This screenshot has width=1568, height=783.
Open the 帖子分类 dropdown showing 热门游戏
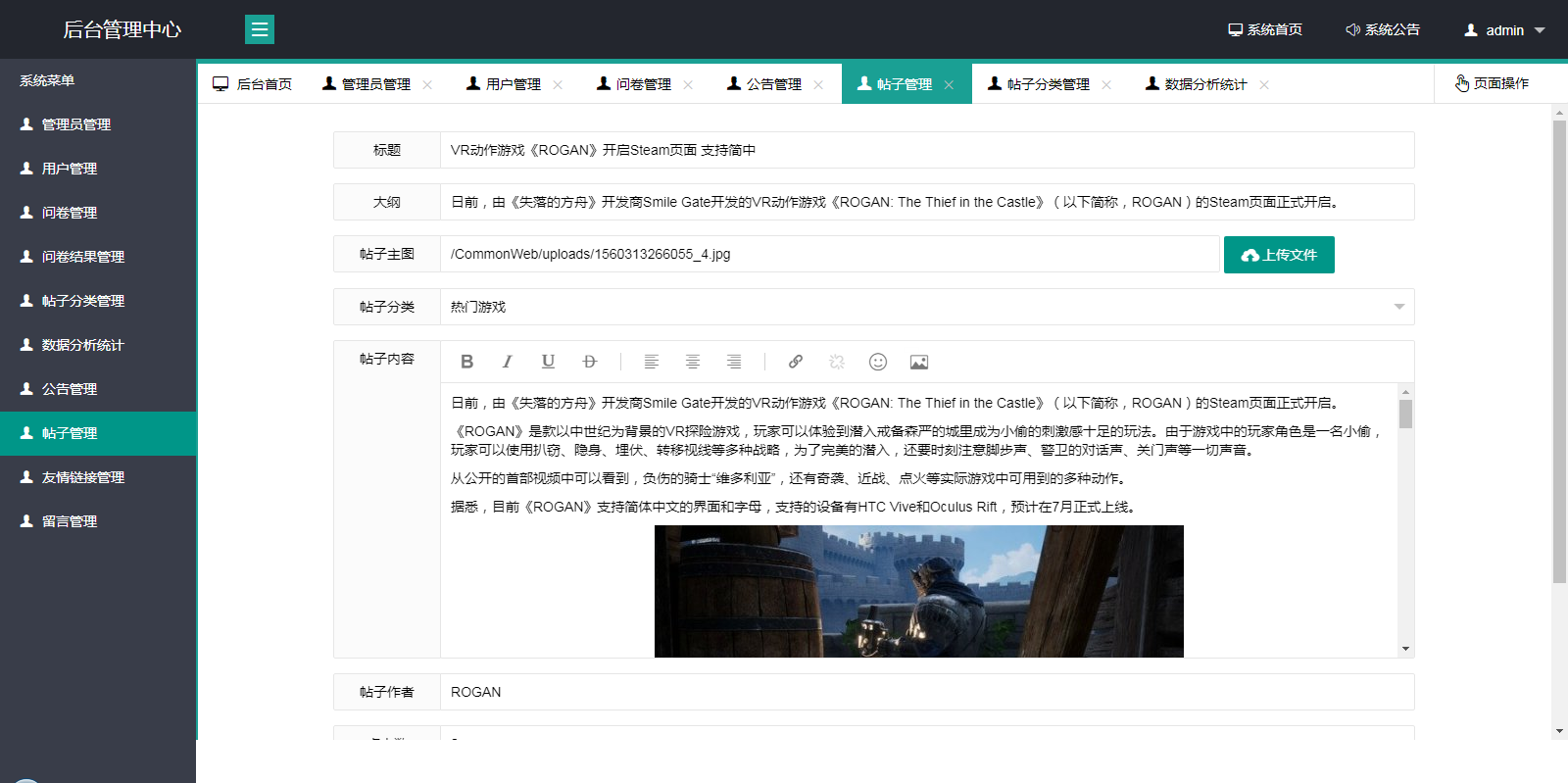coord(927,307)
